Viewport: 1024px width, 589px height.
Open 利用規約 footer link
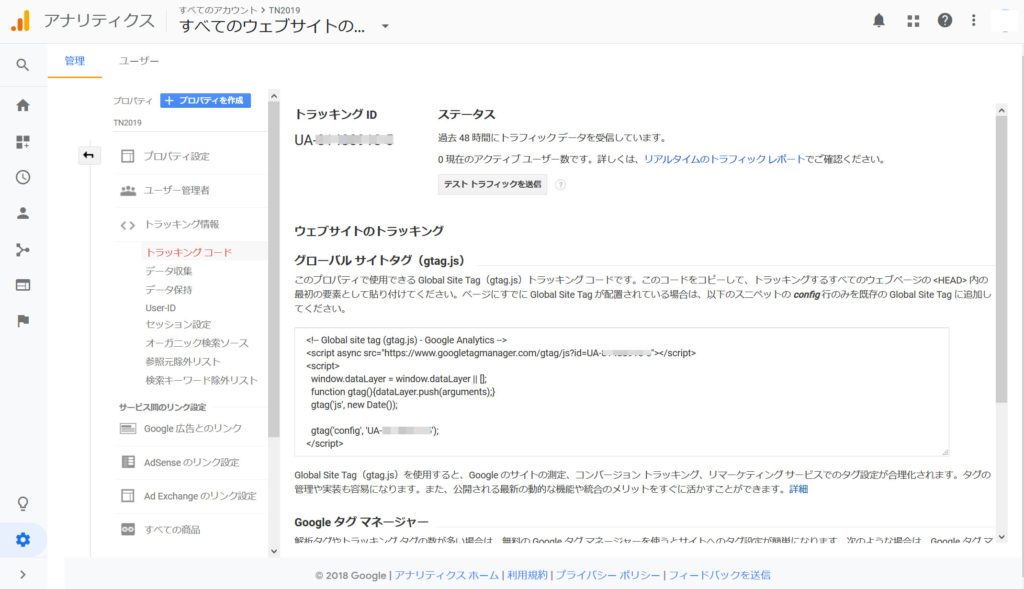(527, 575)
